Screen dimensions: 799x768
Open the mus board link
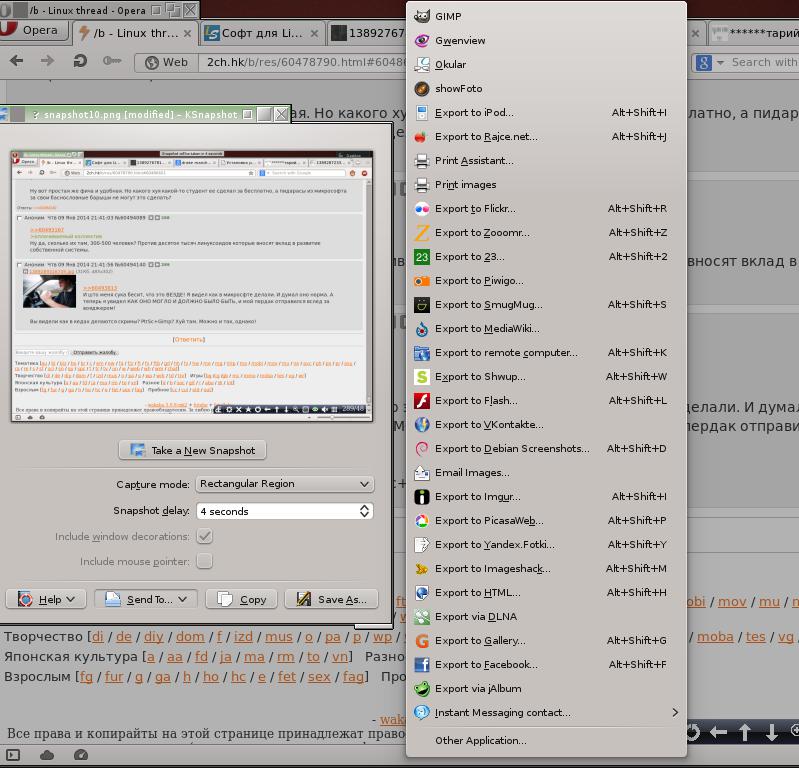(279, 637)
